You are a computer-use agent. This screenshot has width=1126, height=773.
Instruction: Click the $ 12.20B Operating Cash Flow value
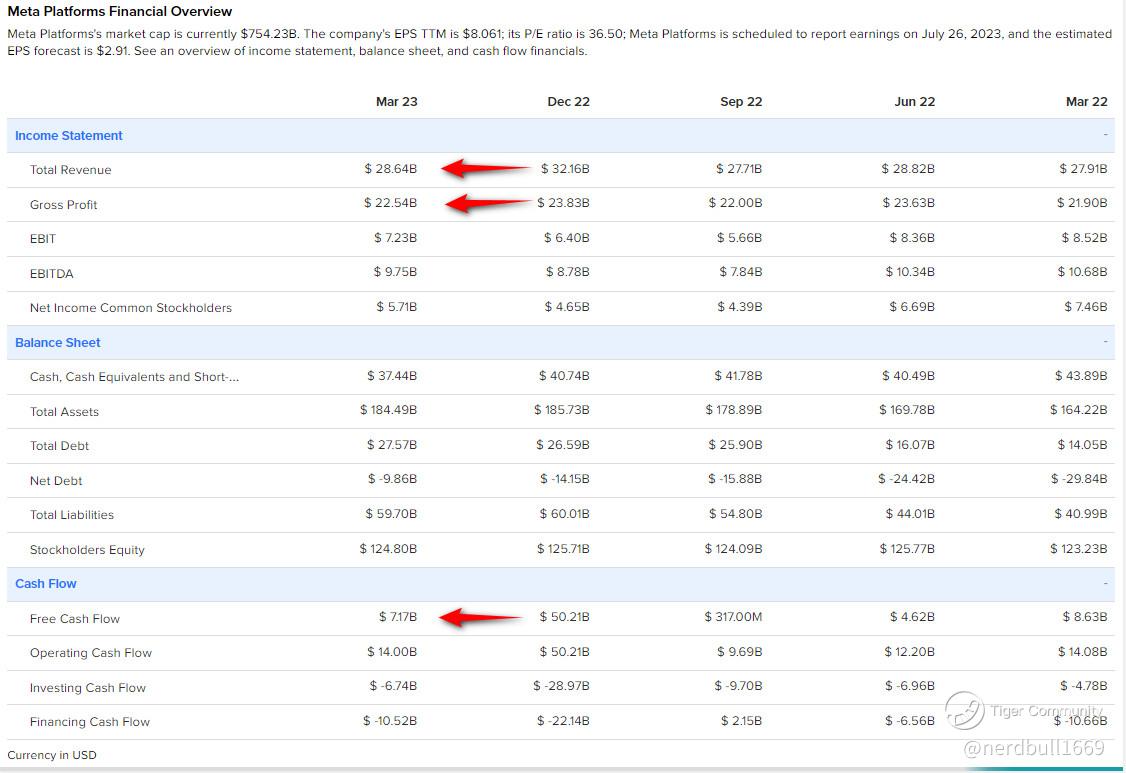click(910, 652)
